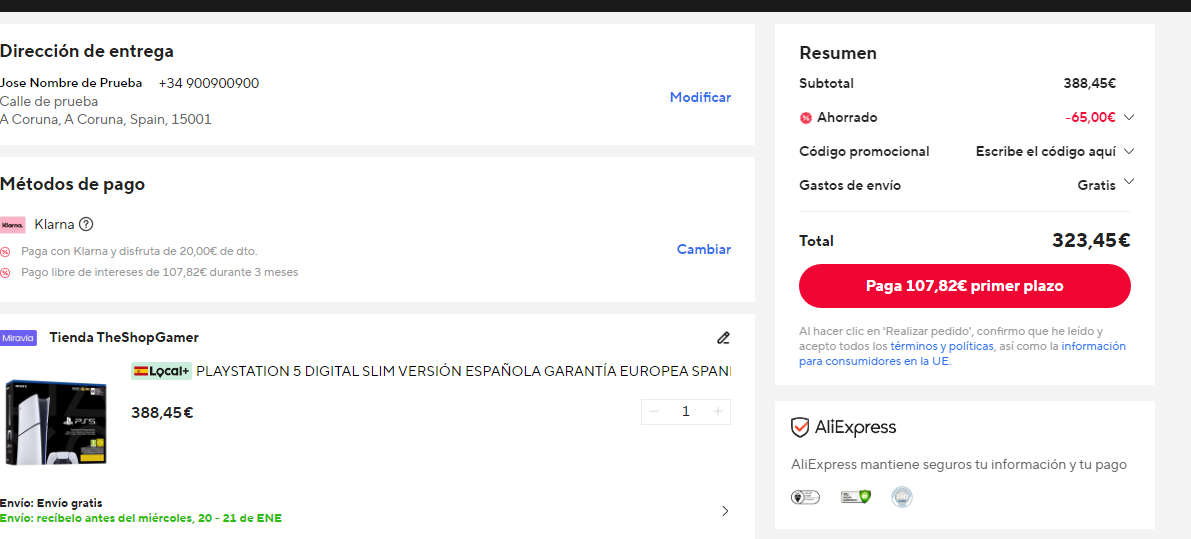The image size is (1191, 539).
Task: Click the AliExpress mantiene seguros tu información text
Action: (x=959, y=465)
